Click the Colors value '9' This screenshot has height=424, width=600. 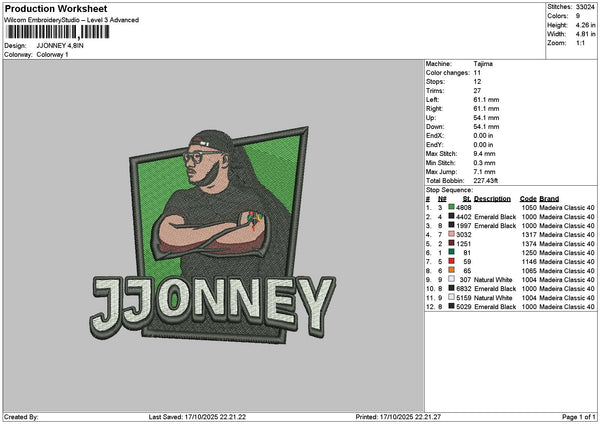pos(578,16)
